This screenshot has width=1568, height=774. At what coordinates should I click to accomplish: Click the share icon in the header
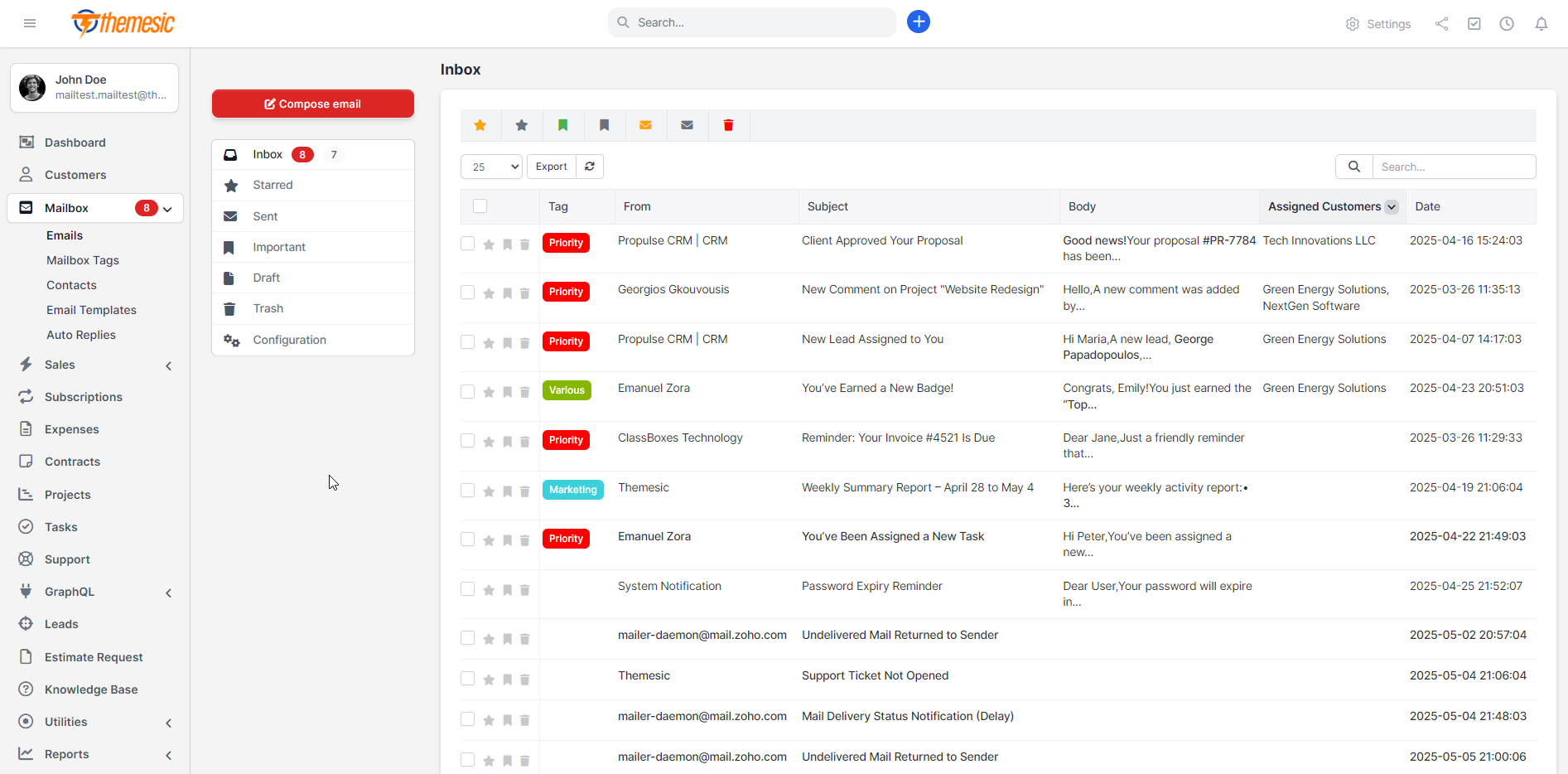pos(1441,24)
